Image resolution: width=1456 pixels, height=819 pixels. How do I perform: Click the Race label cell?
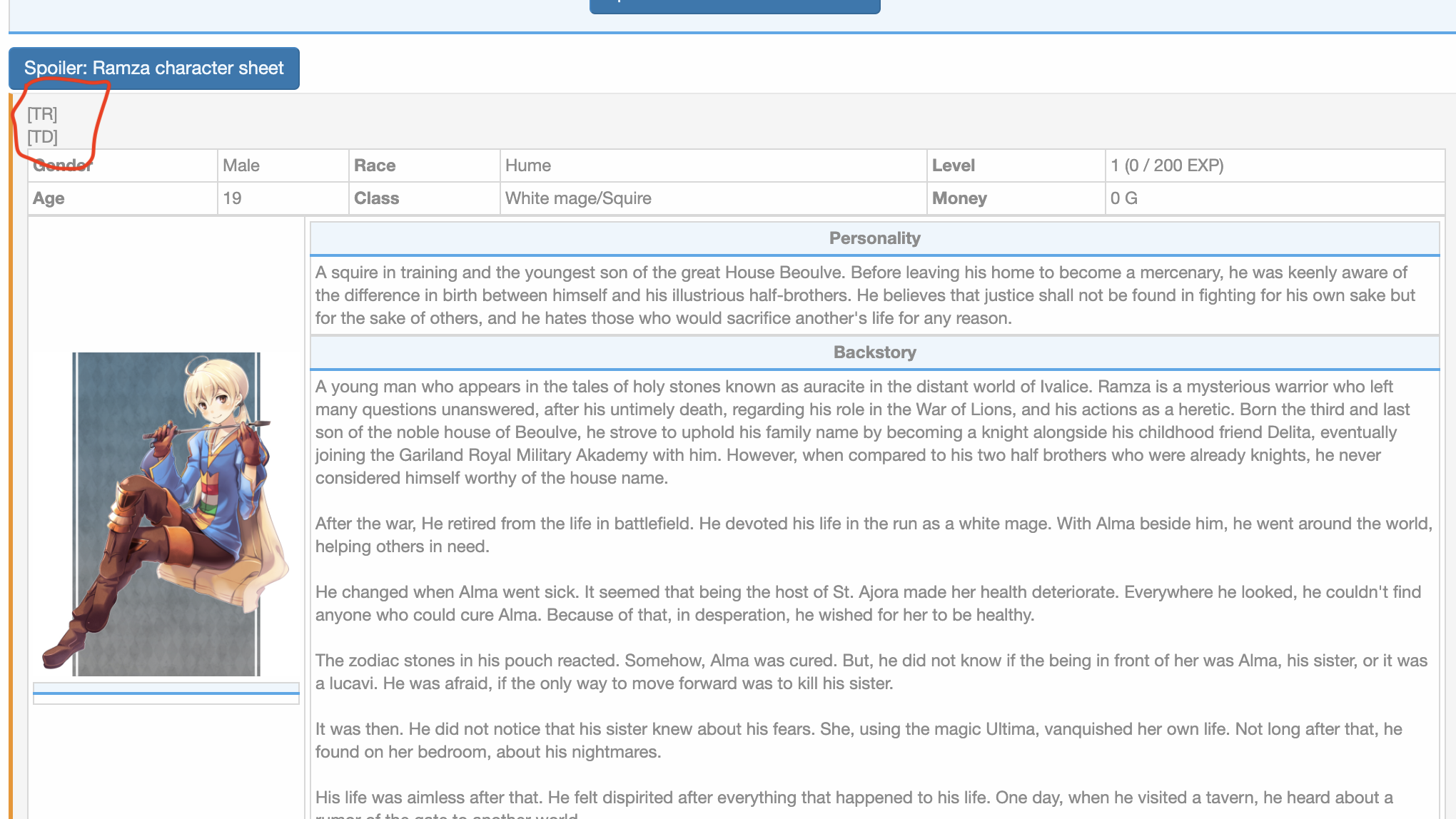[x=375, y=166]
